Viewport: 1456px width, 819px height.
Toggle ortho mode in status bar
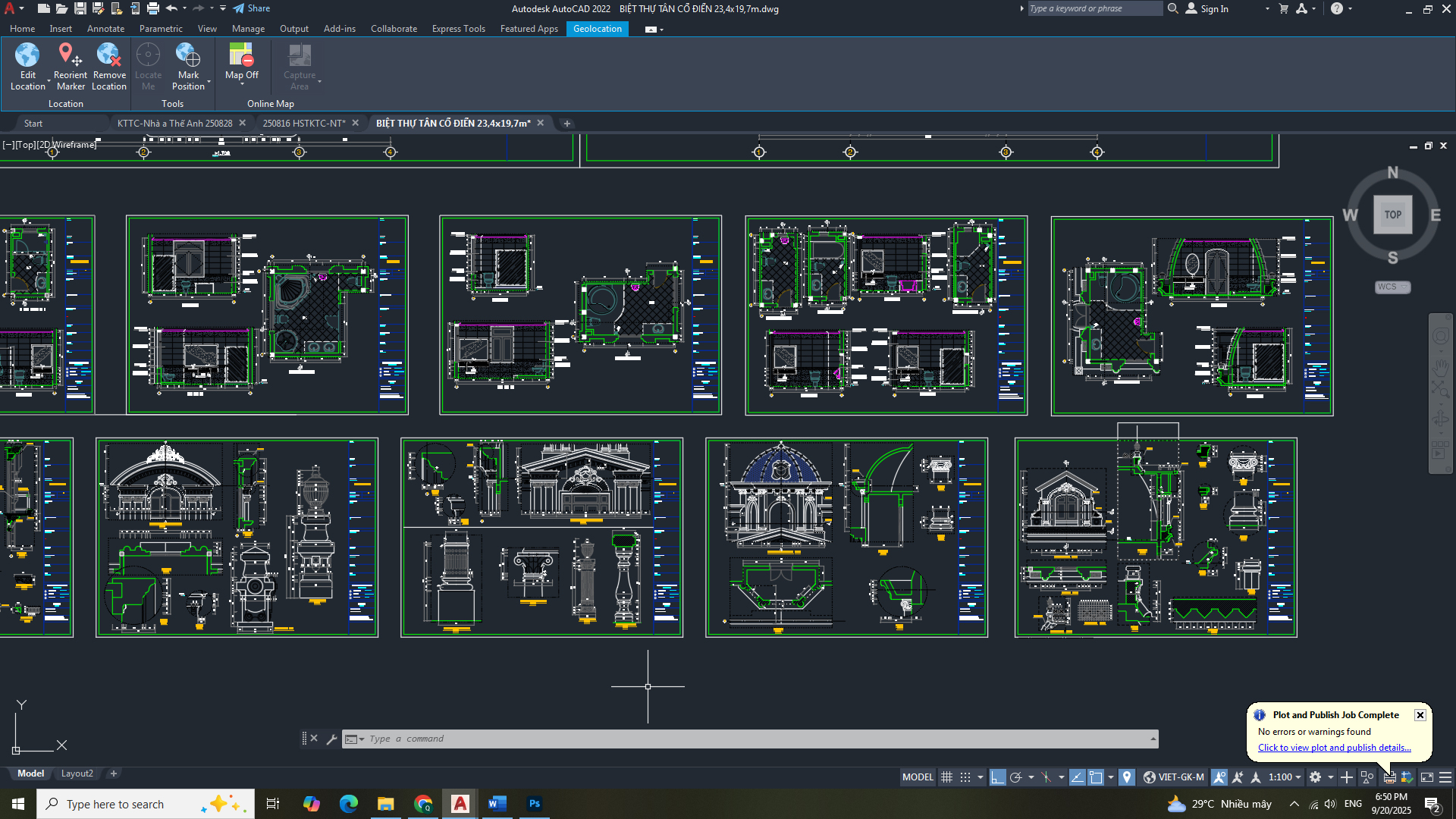(997, 777)
